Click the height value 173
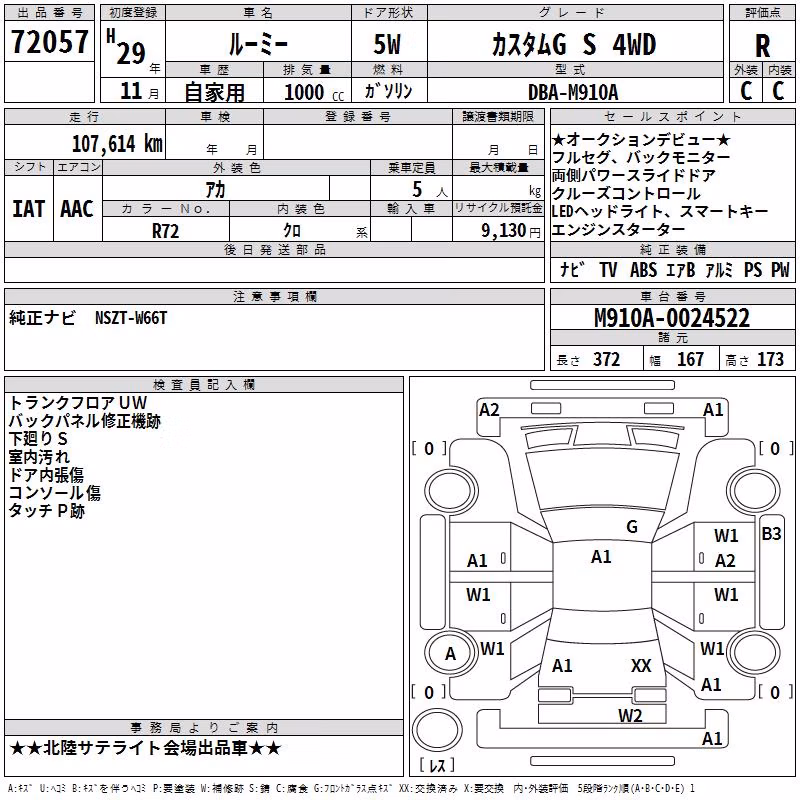The image size is (800, 800). [770, 360]
